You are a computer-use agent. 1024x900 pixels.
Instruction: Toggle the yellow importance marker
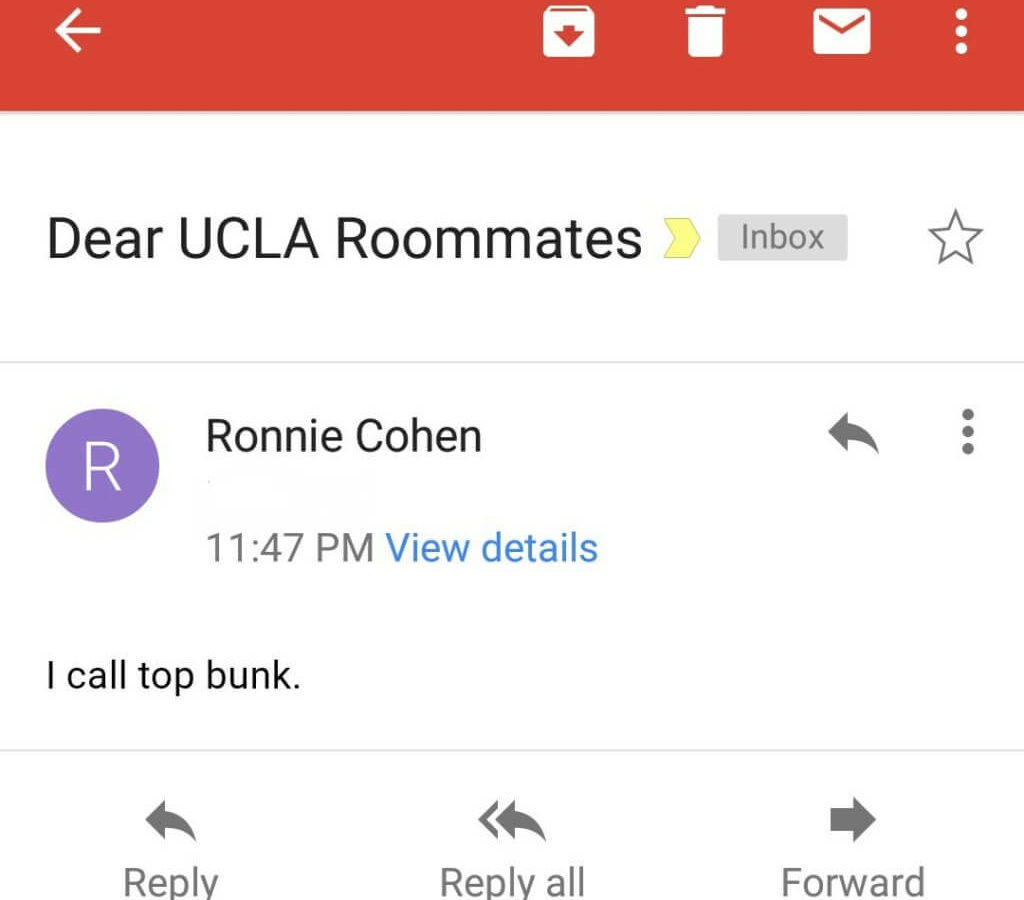(681, 237)
